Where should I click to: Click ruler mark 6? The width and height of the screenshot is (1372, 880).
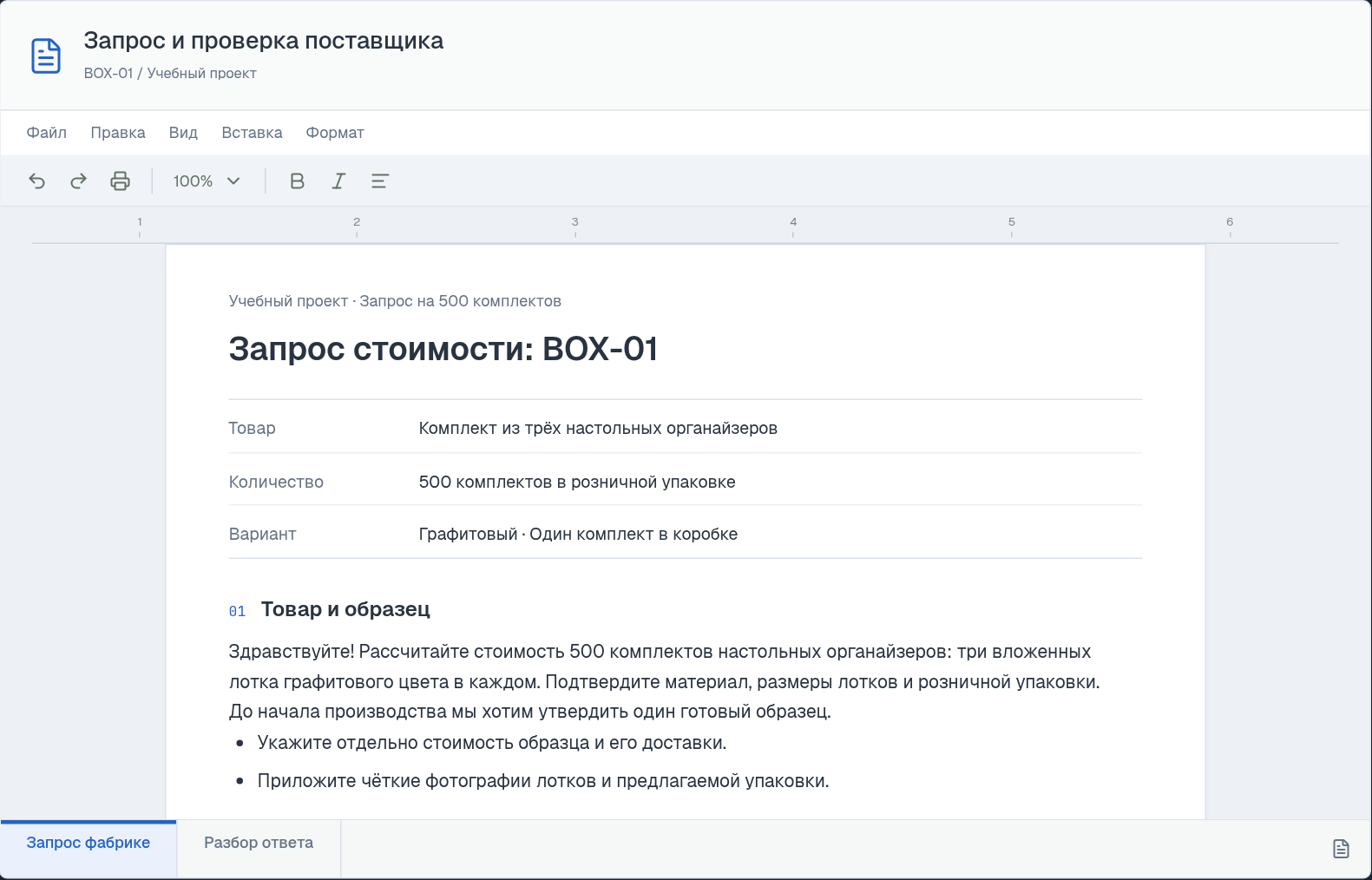(1230, 222)
